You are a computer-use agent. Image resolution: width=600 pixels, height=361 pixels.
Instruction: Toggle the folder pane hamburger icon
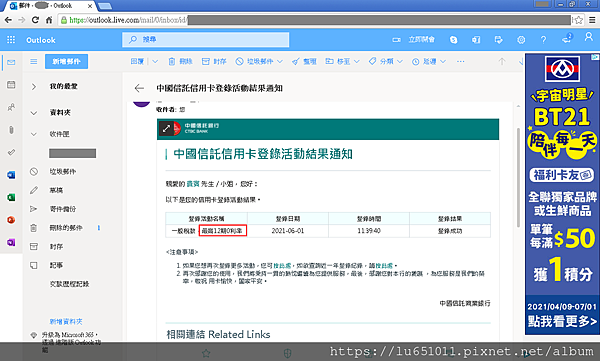click(x=34, y=62)
